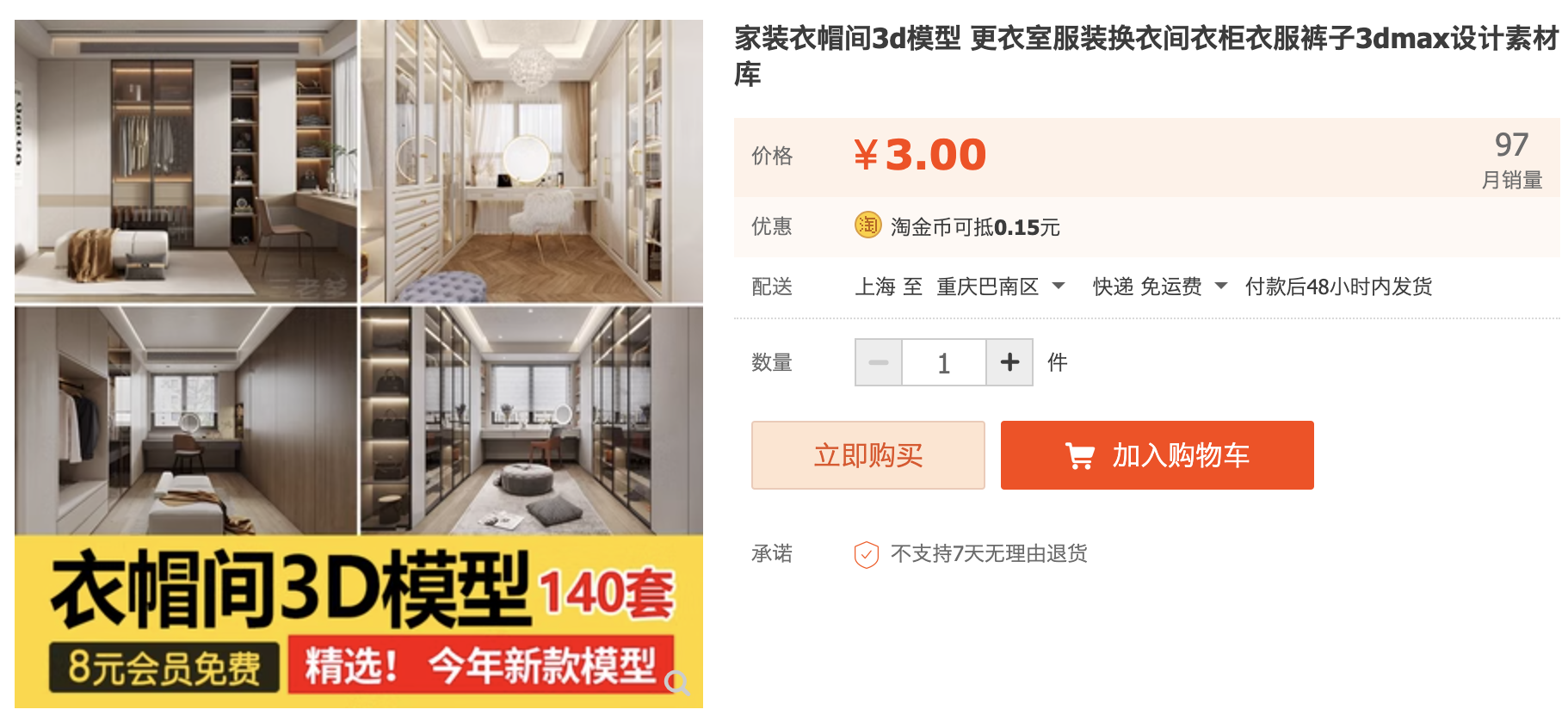Click the ¥3.00 price
This screenshot has height=728, width=1568.
[920, 155]
